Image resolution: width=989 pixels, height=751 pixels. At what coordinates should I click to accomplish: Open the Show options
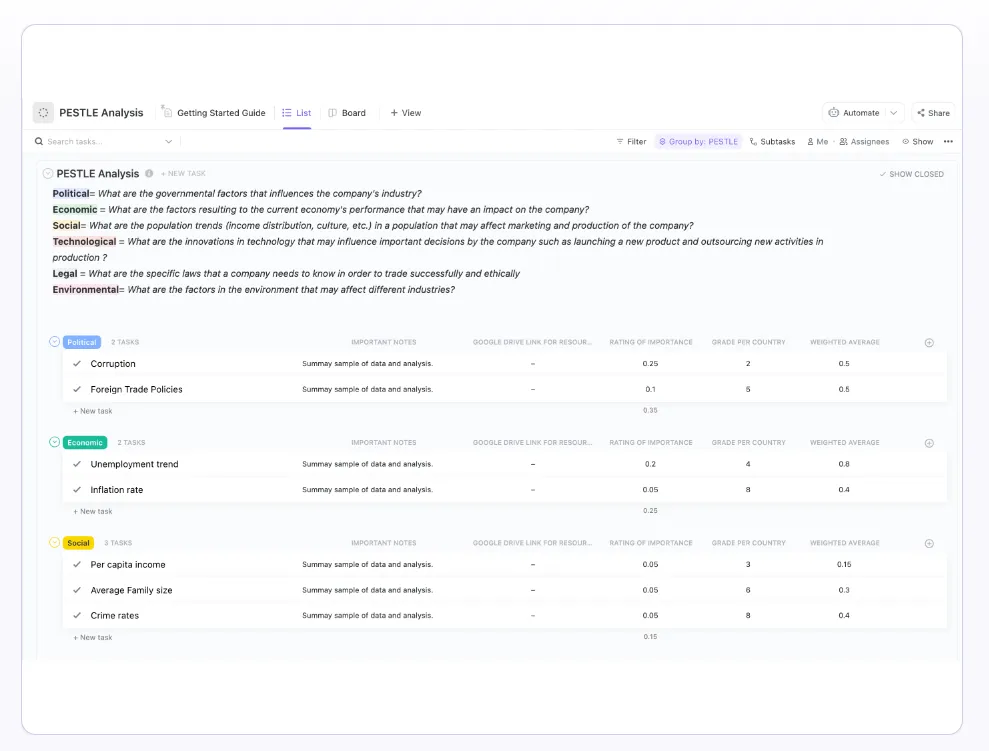click(x=918, y=141)
